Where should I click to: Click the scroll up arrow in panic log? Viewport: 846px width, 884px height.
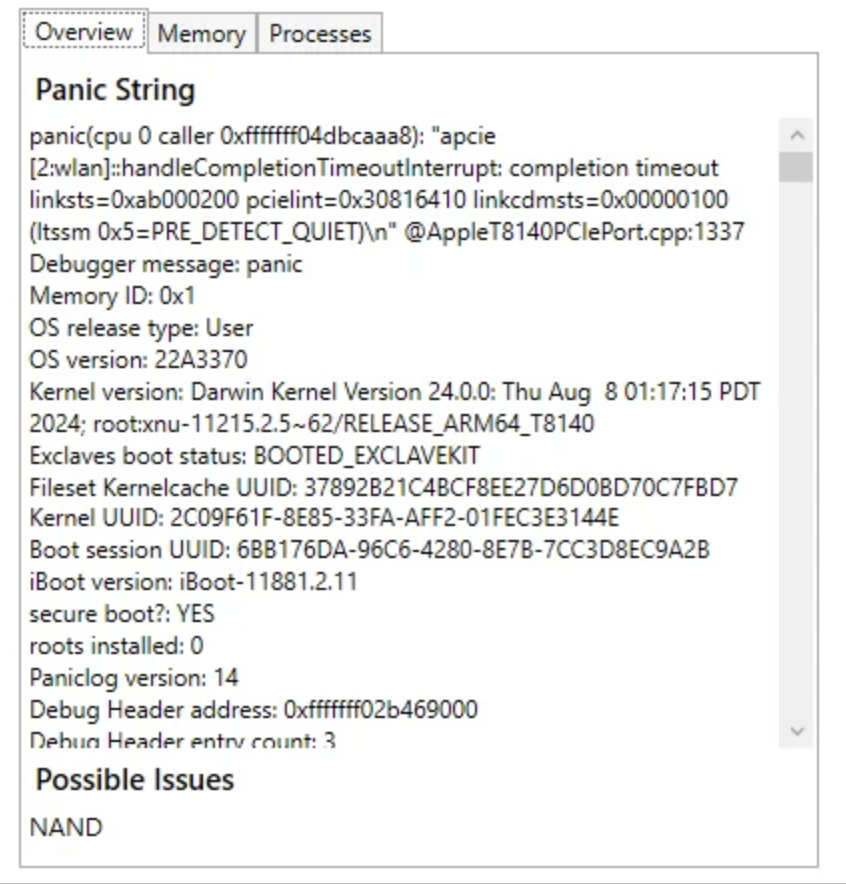tap(796, 135)
